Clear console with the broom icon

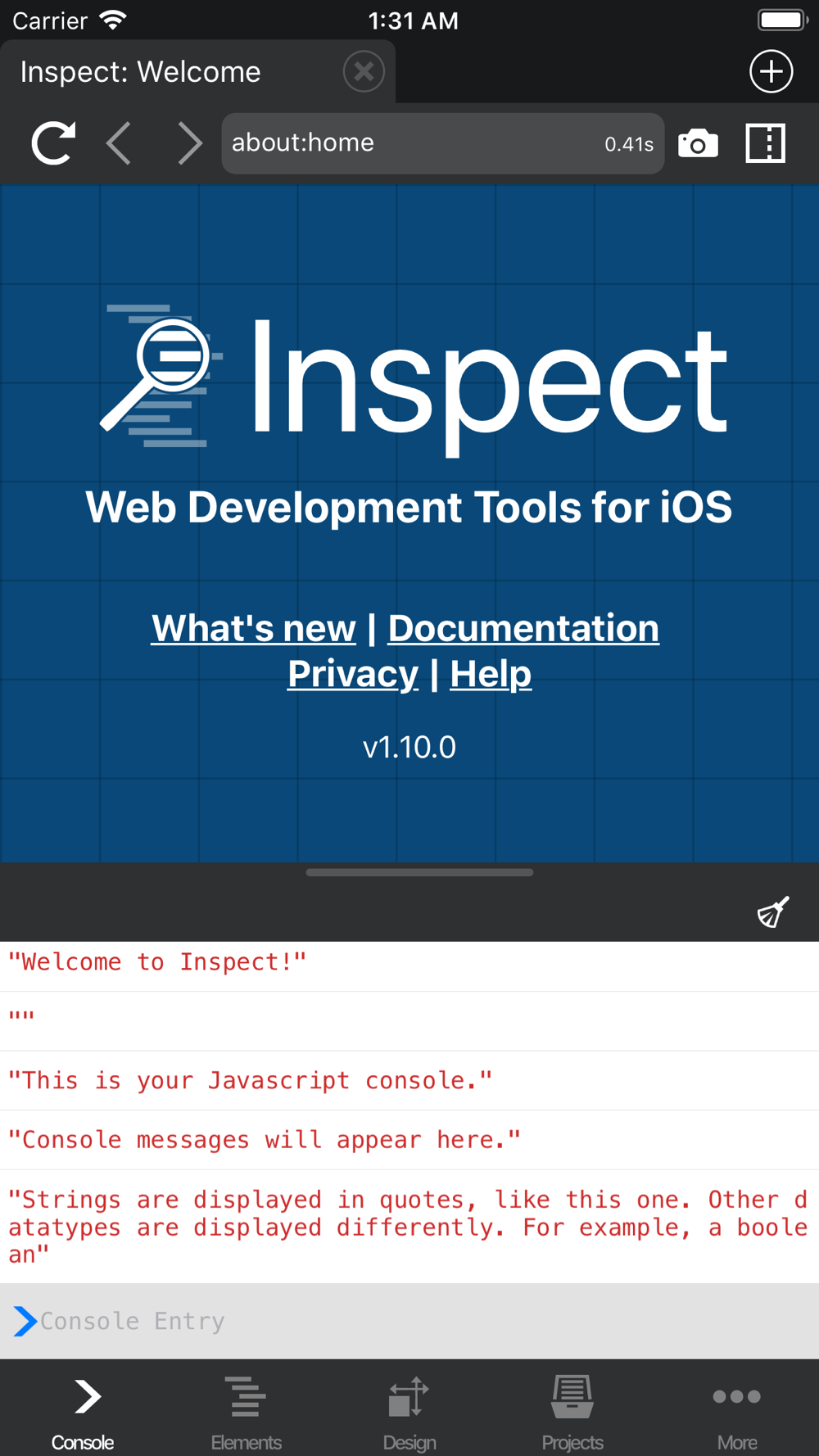(773, 911)
